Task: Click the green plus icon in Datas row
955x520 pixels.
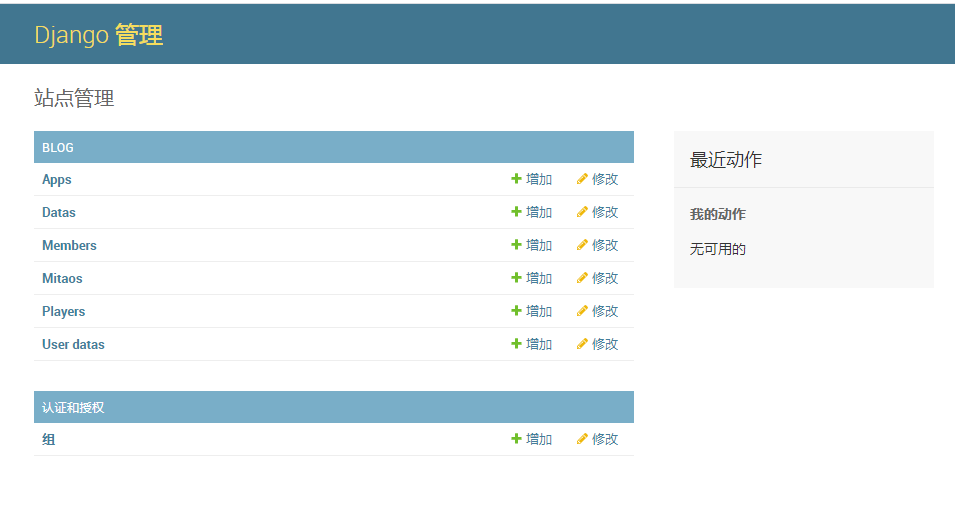Action: [x=516, y=211]
